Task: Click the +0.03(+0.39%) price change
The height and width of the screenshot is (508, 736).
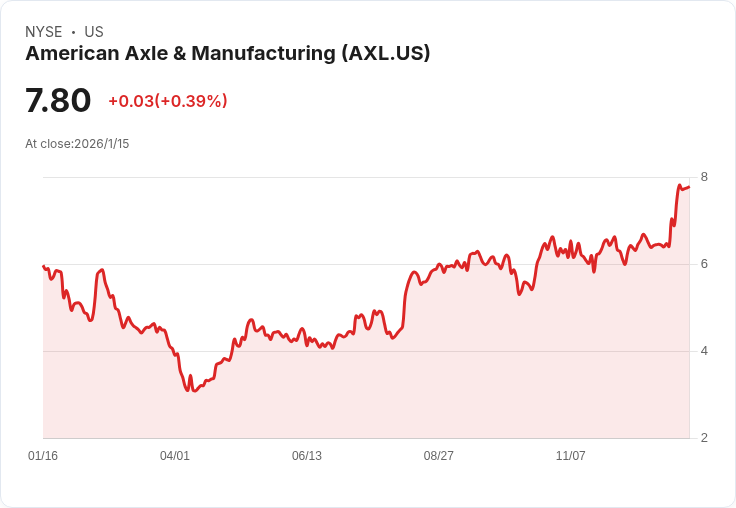Action: tap(168, 101)
